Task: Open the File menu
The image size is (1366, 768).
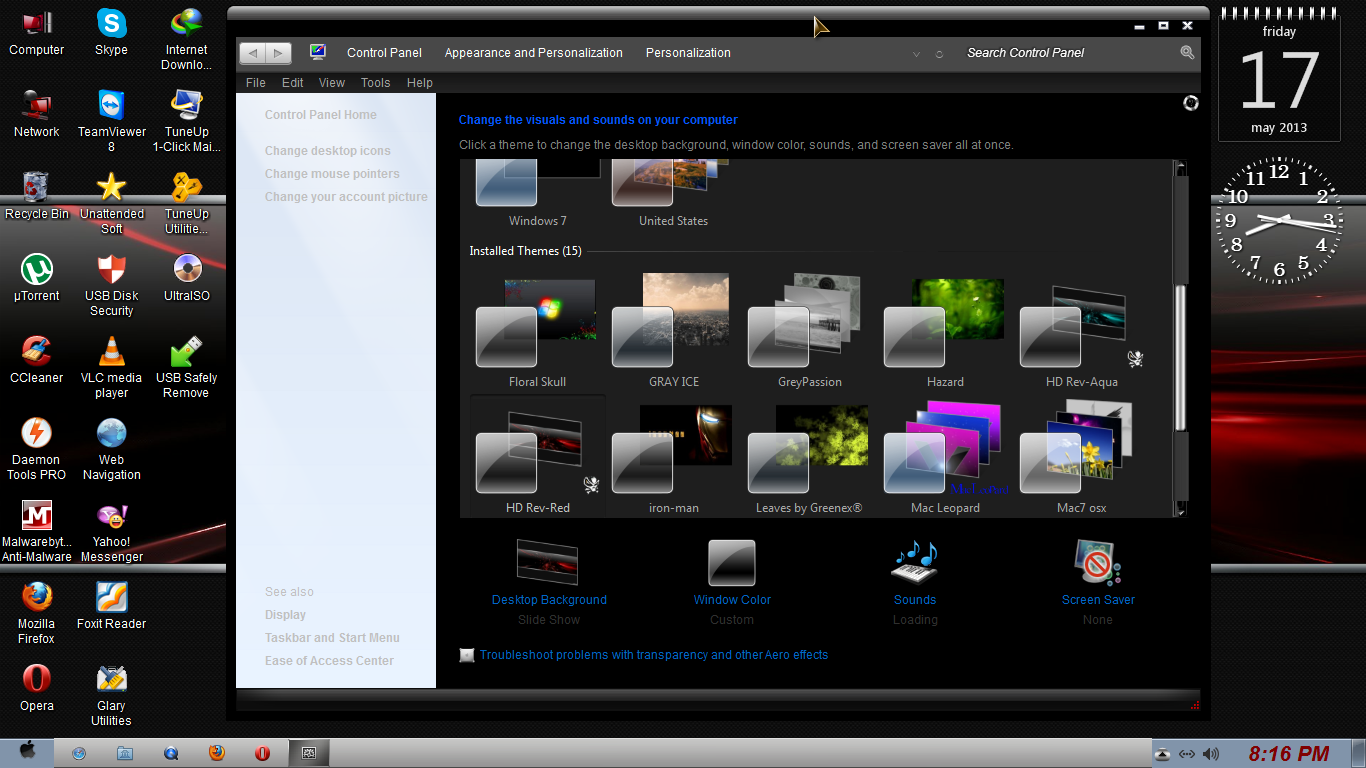Action: pos(256,83)
